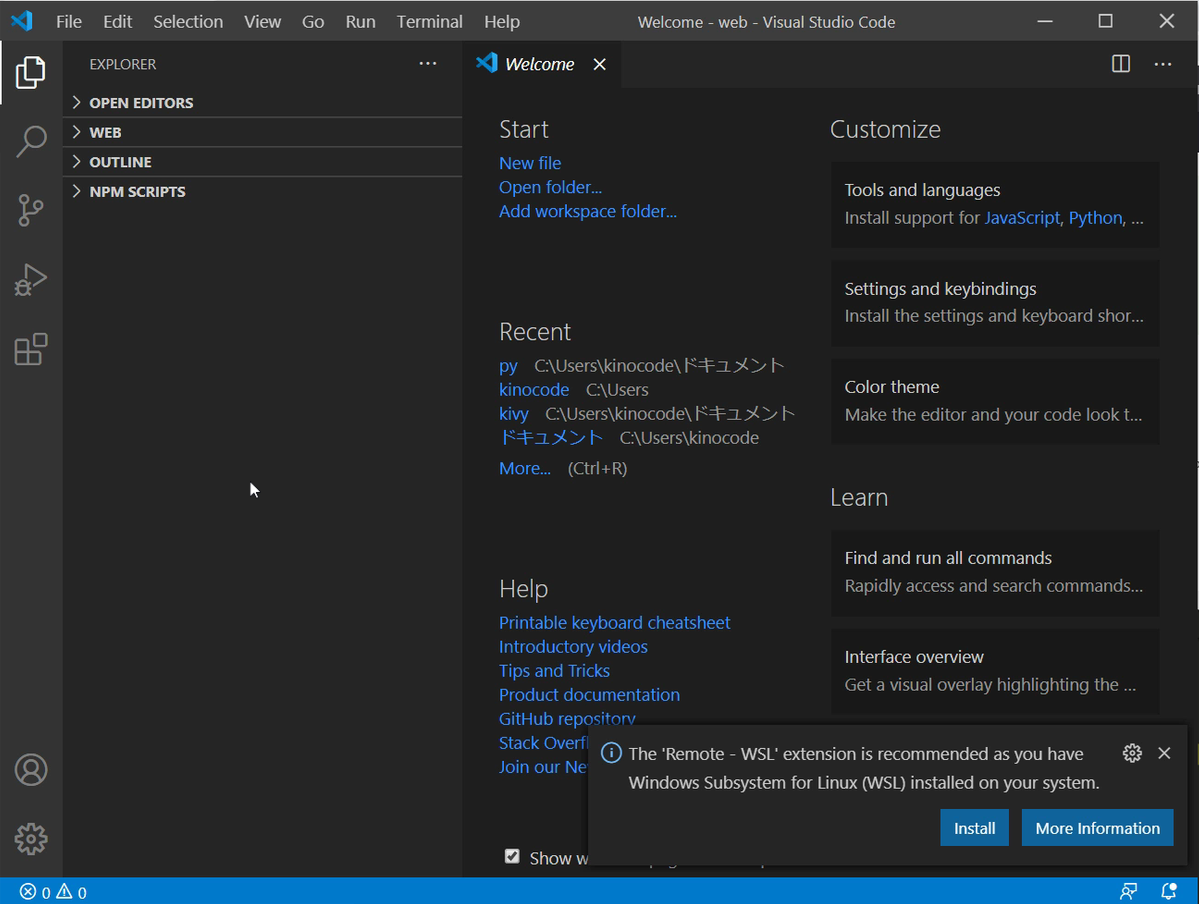Click the feedback icon in status bar
This screenshot has width=1199, height=904.
1128,891
